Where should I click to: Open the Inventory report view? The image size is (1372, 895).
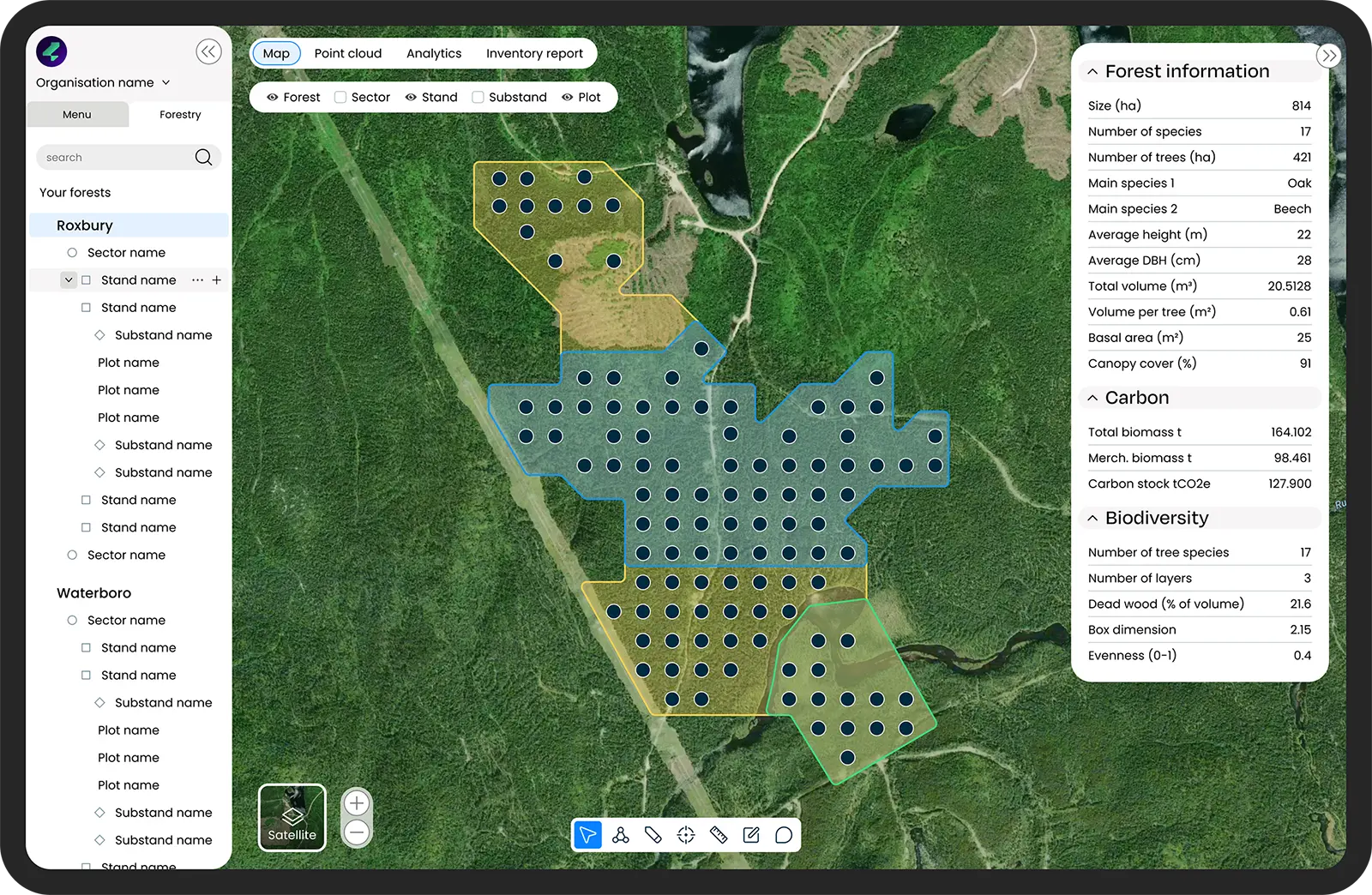pos(534,53)
